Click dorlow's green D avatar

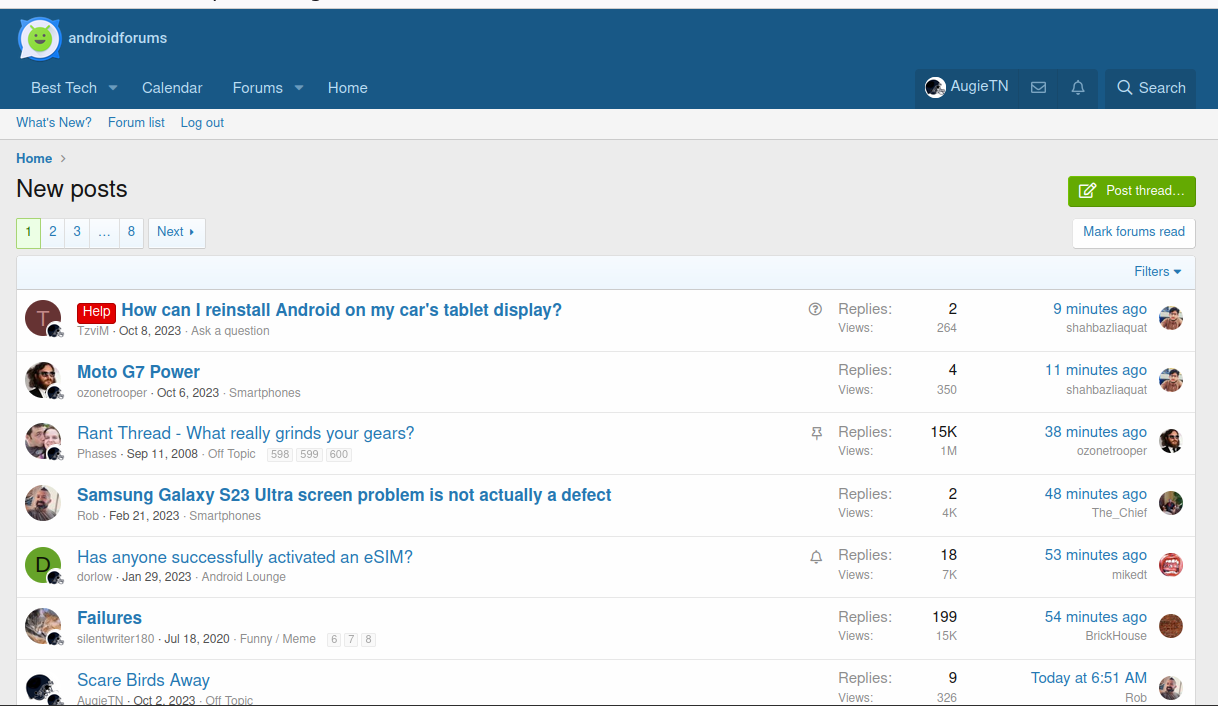coord(43,565)
